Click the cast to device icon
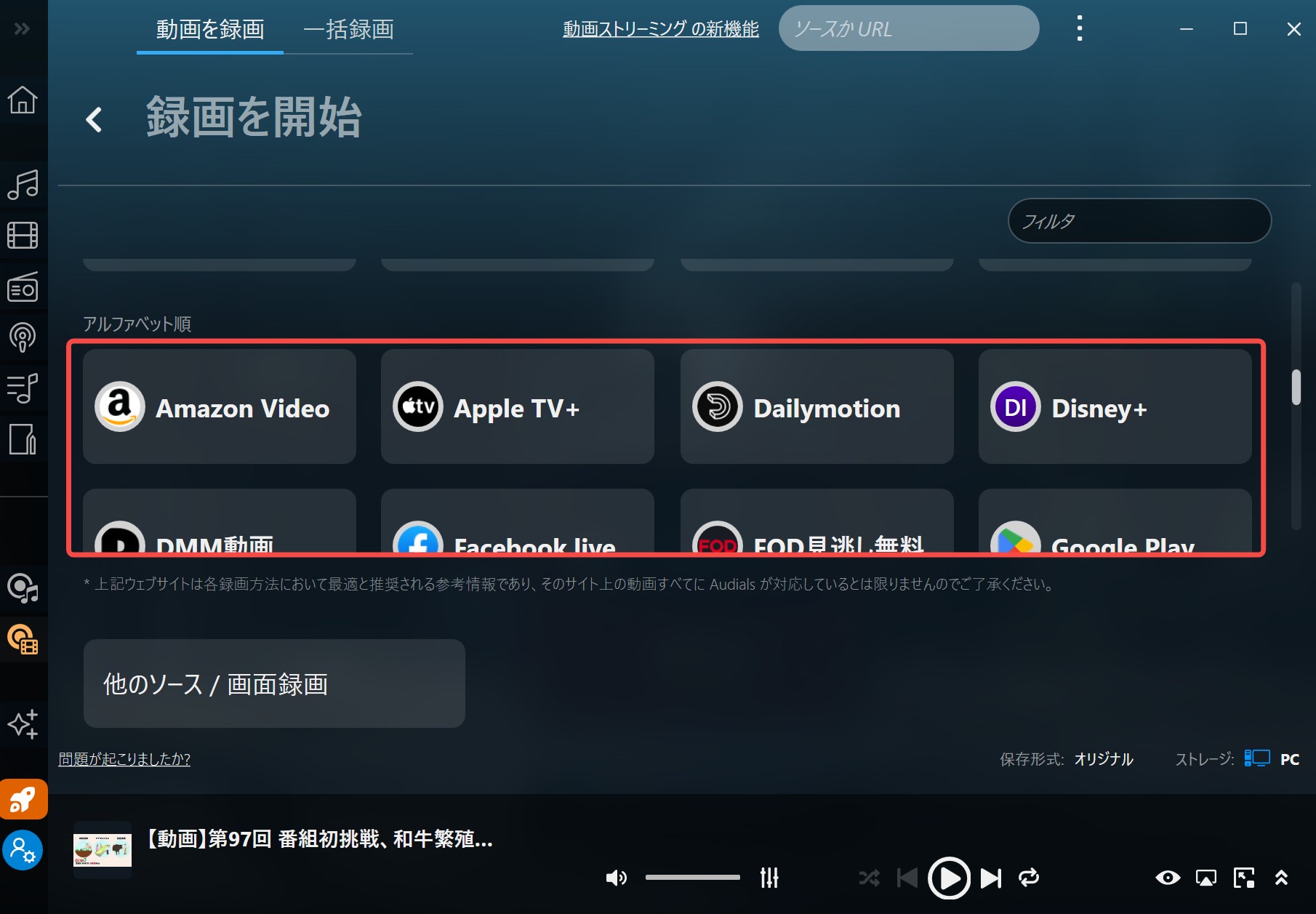 [1205, 878]
